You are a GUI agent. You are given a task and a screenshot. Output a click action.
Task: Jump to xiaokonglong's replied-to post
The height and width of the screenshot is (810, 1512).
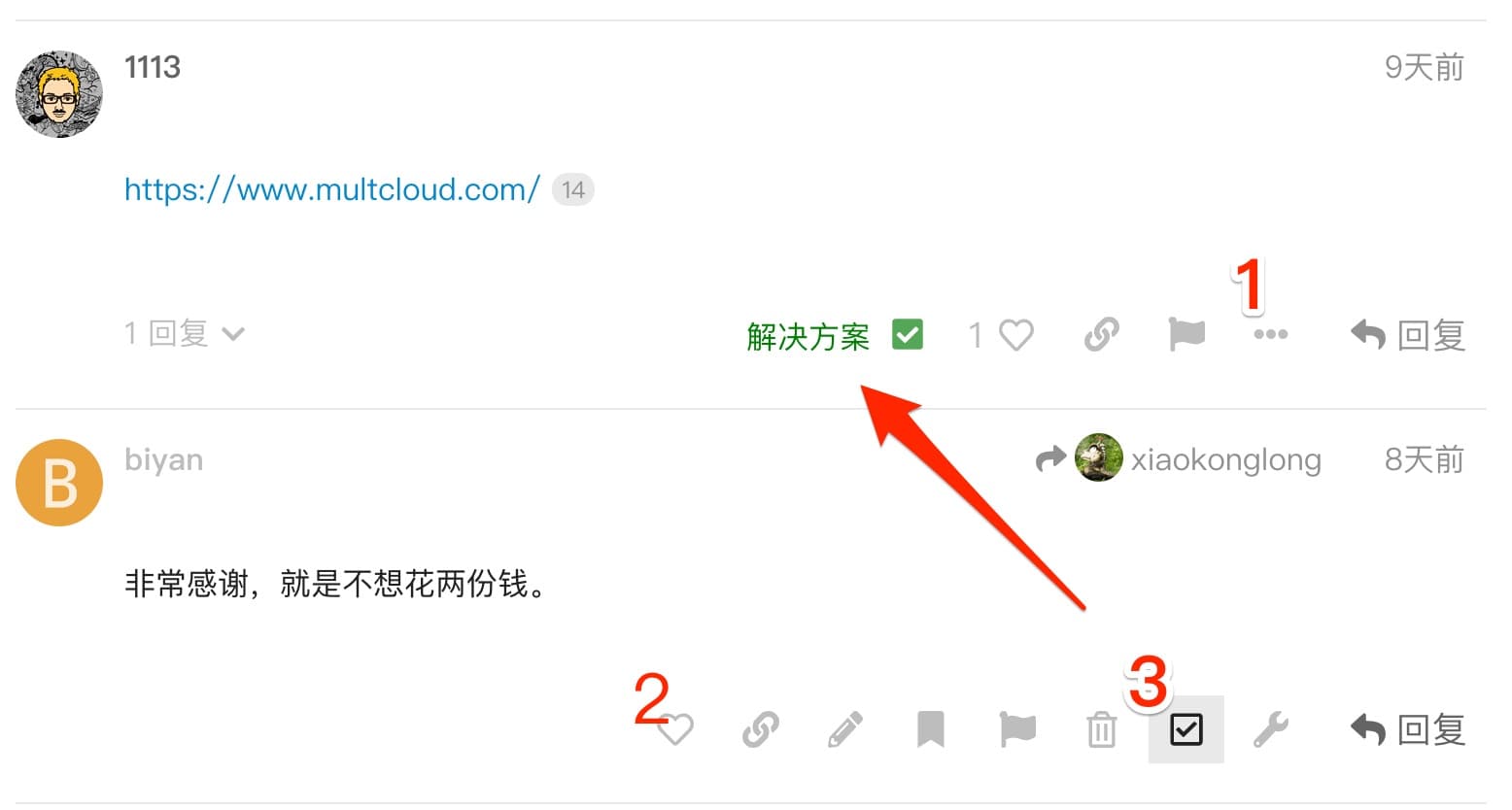1179,458
